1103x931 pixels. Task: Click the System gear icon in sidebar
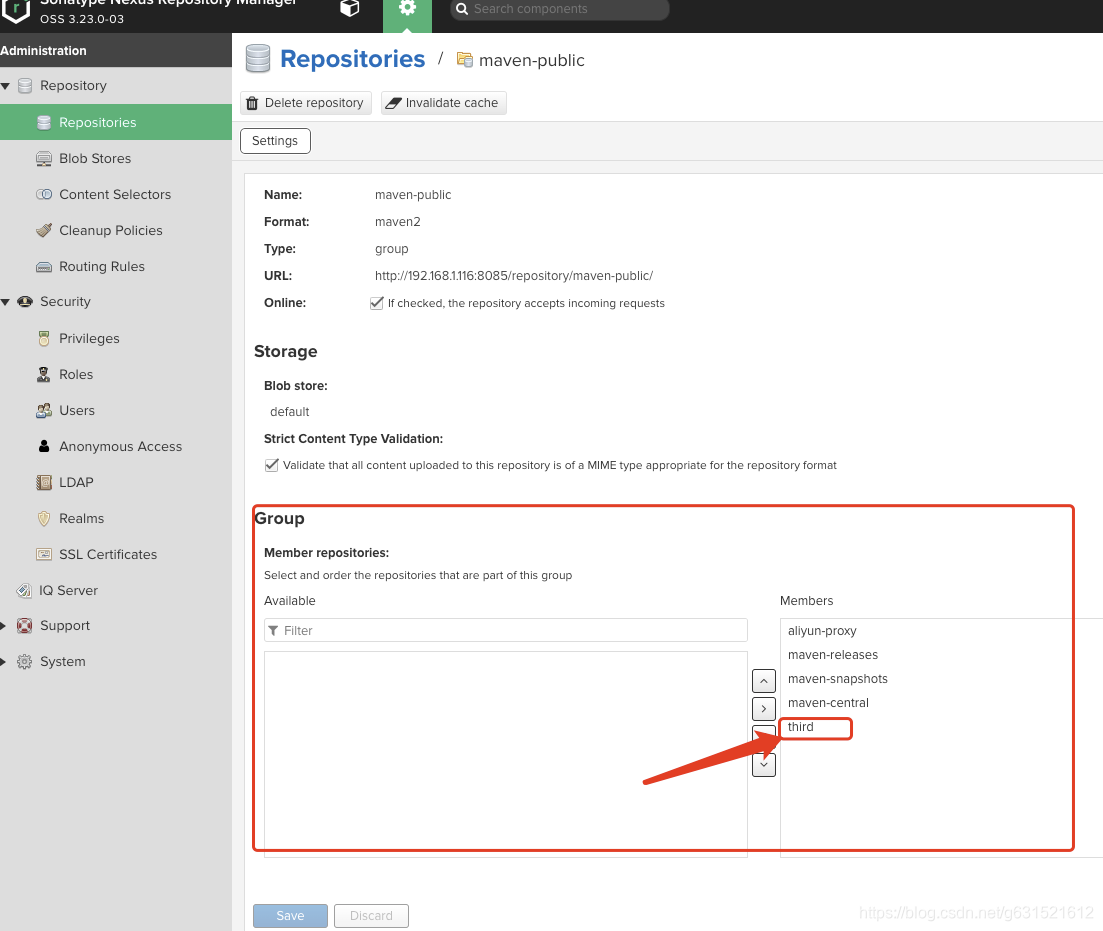(x=24, y=661)
